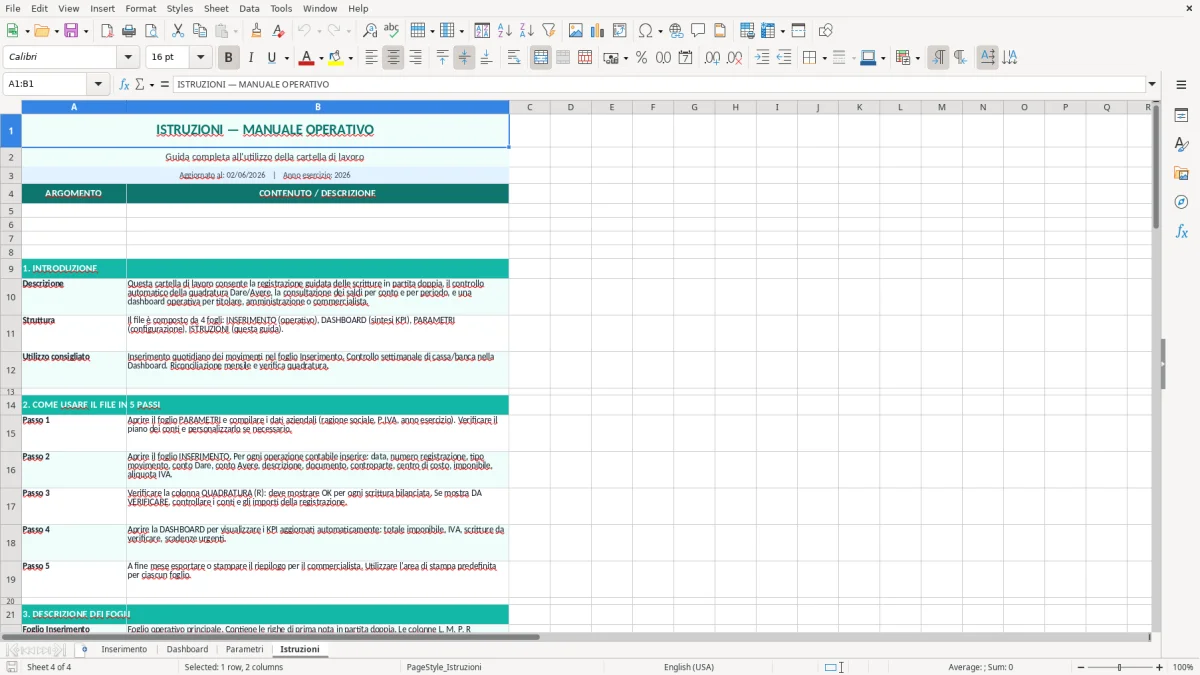Open the sidebar Gallery panel
The image size is (1200, 675).
[x=1181, y=173]
